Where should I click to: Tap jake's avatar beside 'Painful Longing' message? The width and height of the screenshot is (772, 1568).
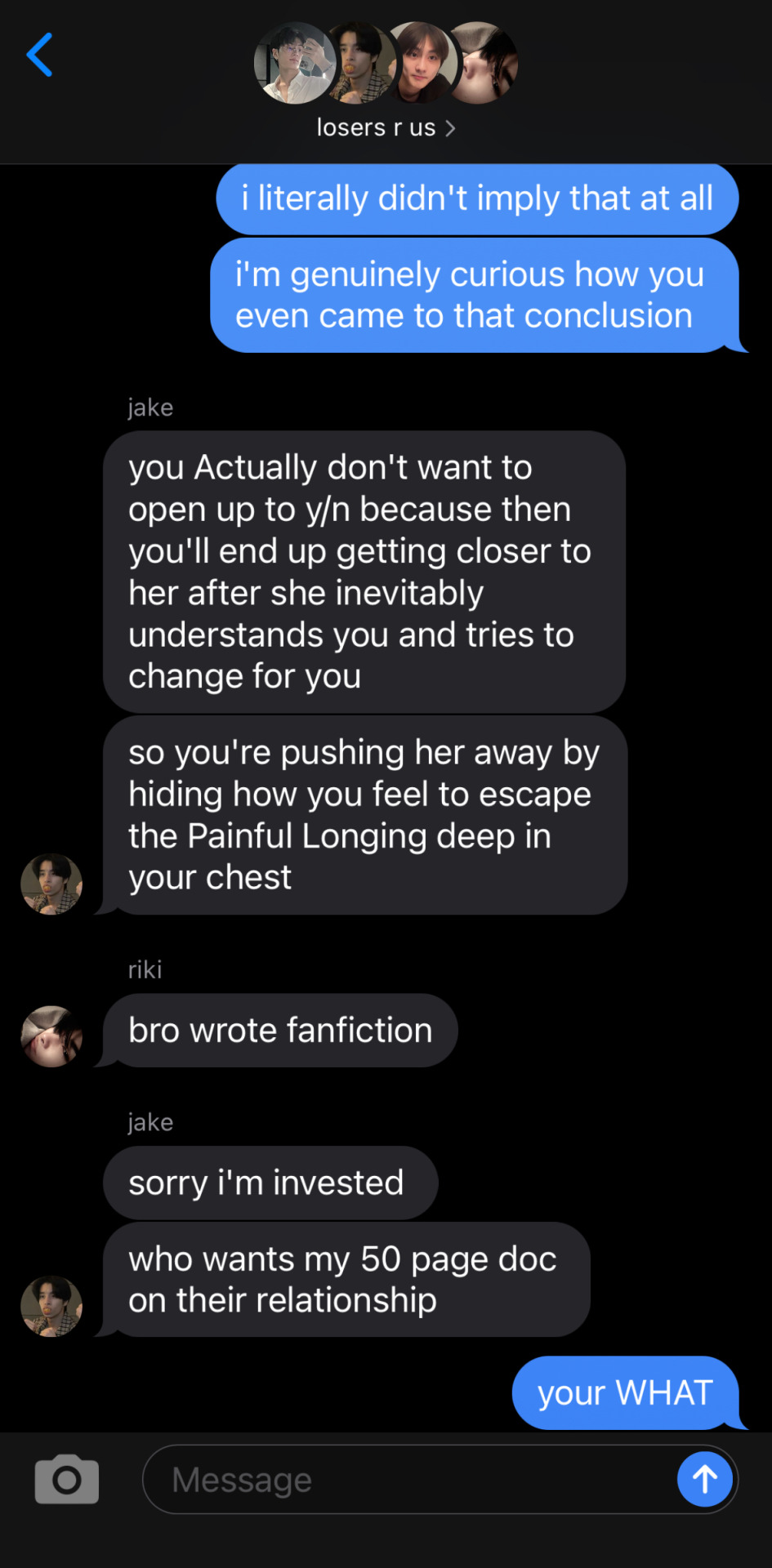[51, 884]
